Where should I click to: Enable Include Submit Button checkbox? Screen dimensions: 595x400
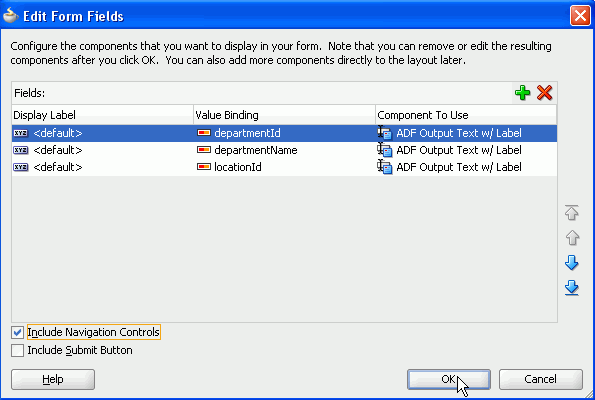(x=17, y=350)
